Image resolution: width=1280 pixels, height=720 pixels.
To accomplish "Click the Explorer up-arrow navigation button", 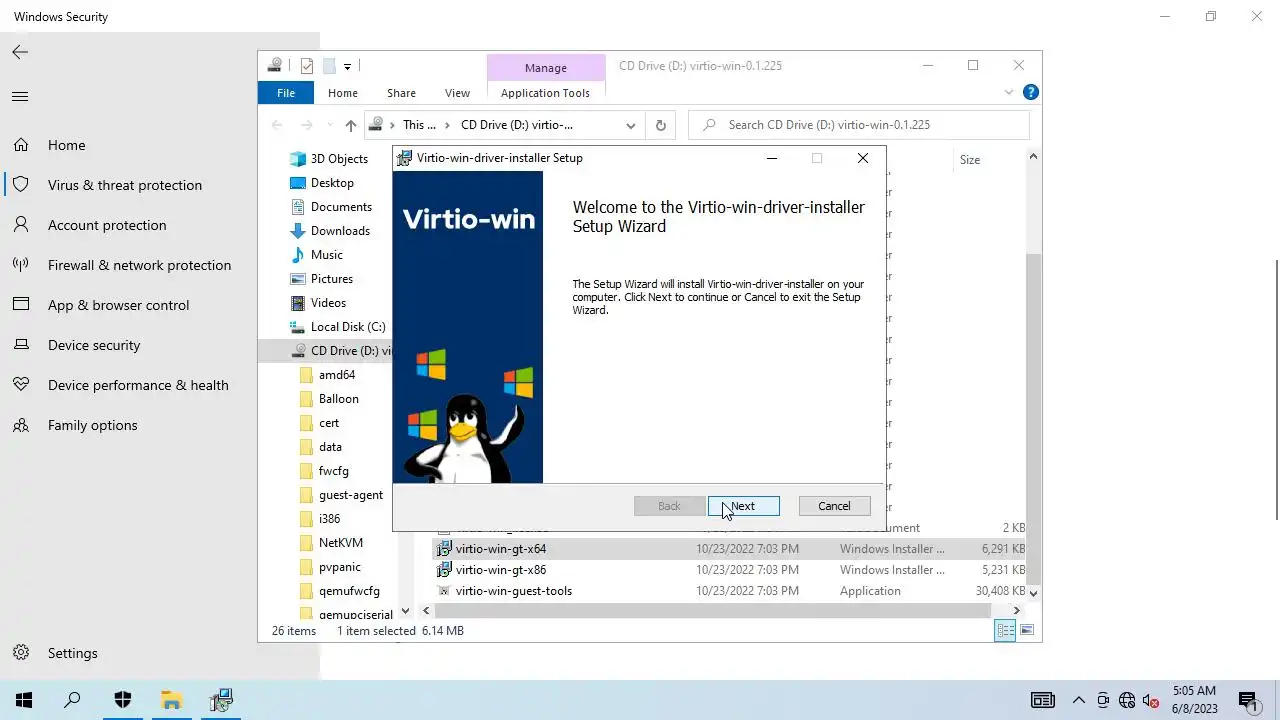I will pos(350,125).
